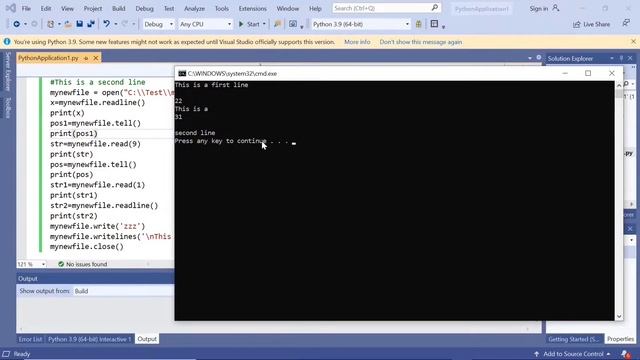The height and width of the screenshot is (360, 640).
Task: Click the Visual Studio logo icon
Action: [10, 8]
